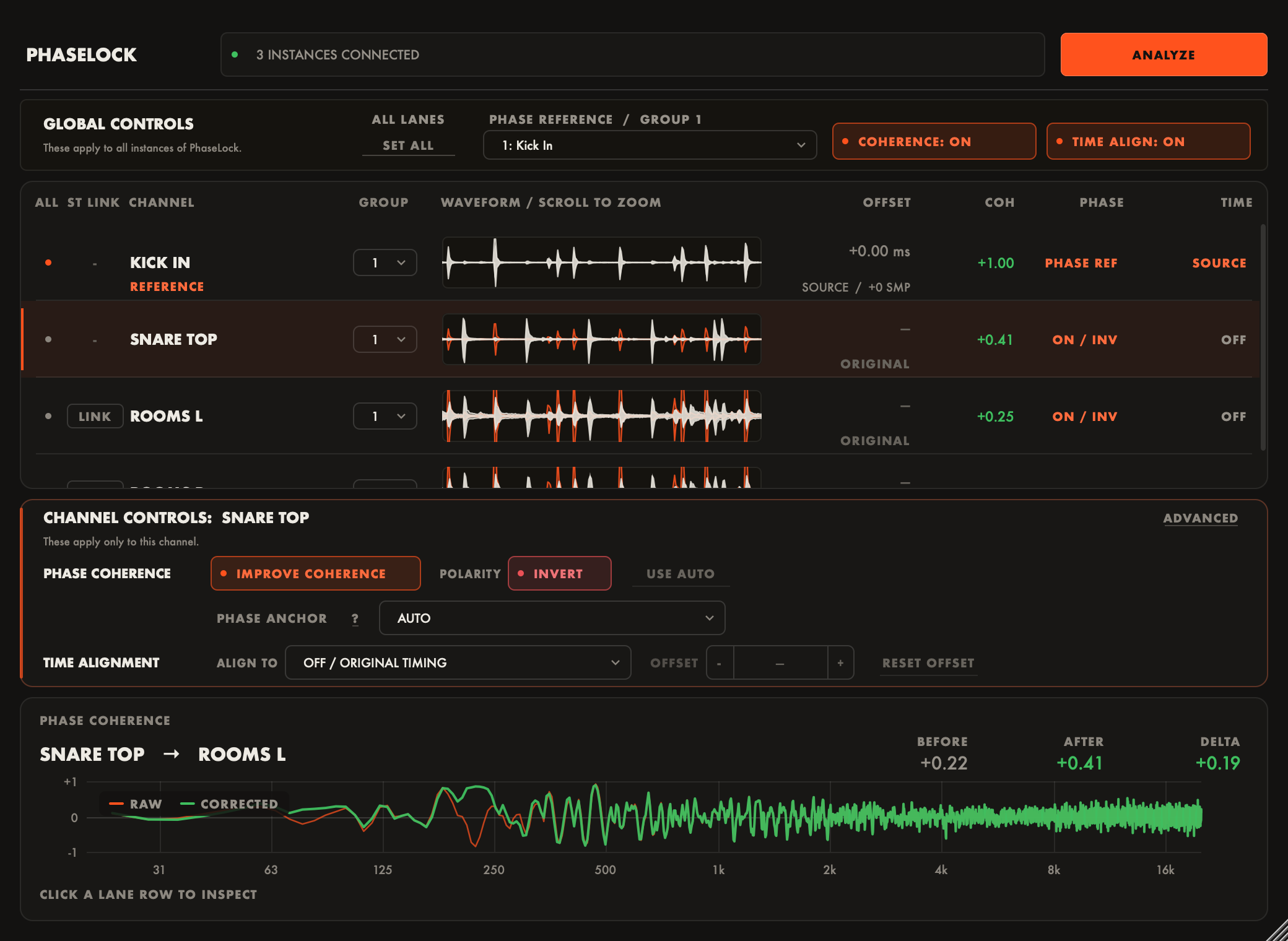Image resolution: width=1288 pixels, height=941 pixels.
Task: Click the +0.41 coherence value for Snare Top
Action: click(994, 340)
